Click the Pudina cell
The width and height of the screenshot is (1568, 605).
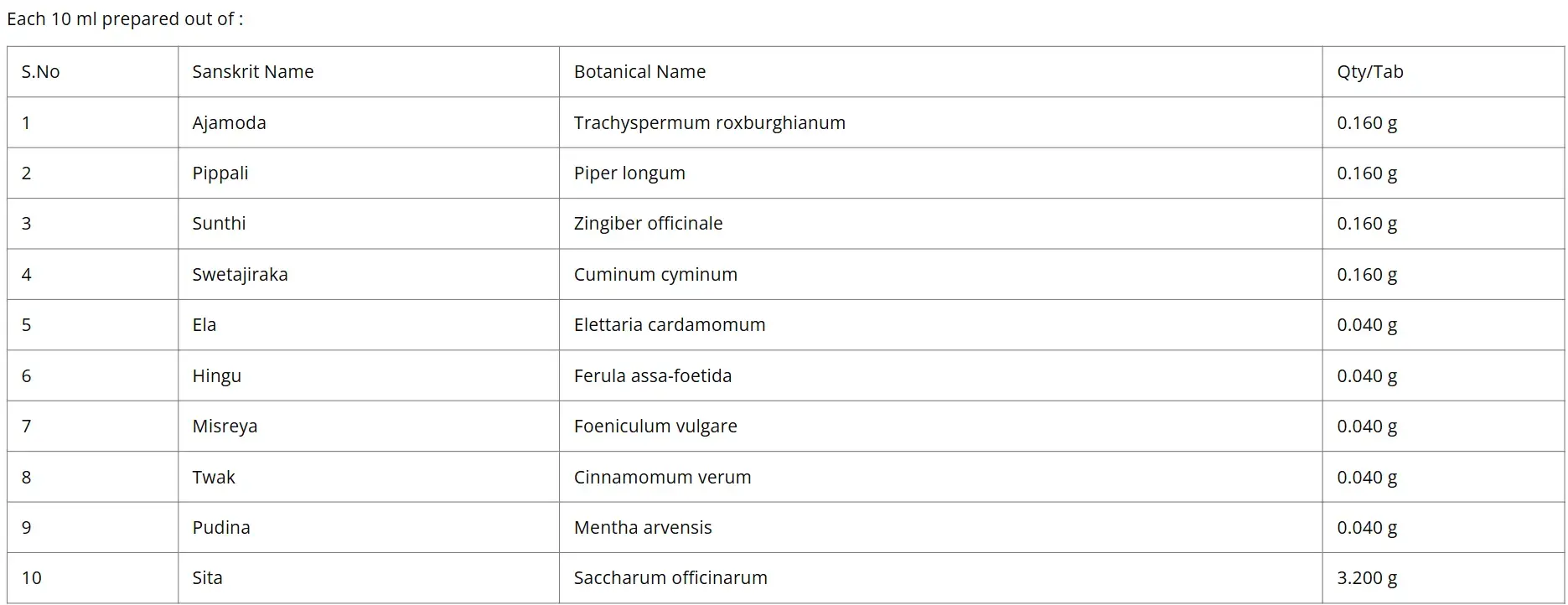pos(368,528)
